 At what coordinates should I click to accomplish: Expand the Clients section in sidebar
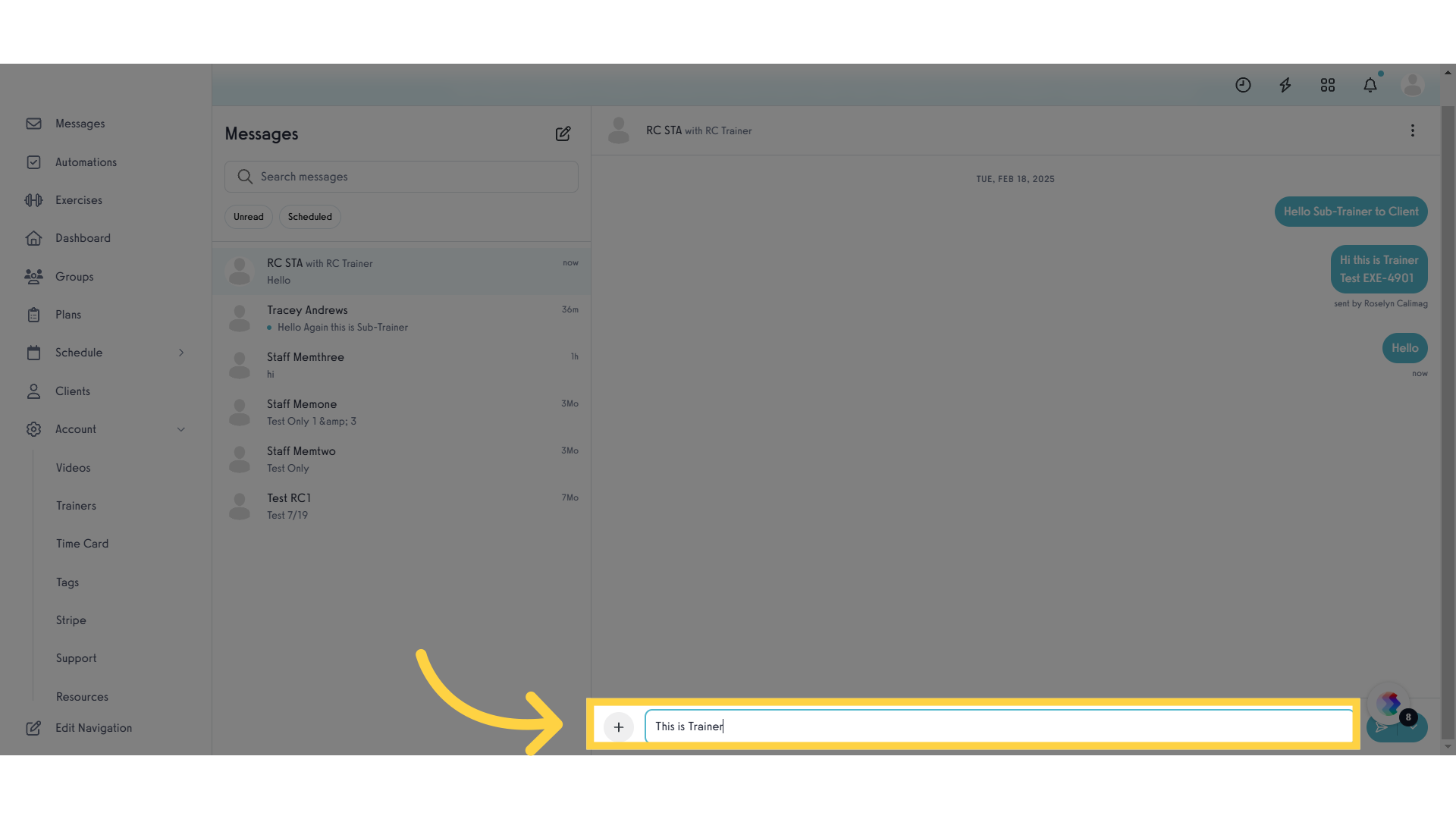coord(72,391)
